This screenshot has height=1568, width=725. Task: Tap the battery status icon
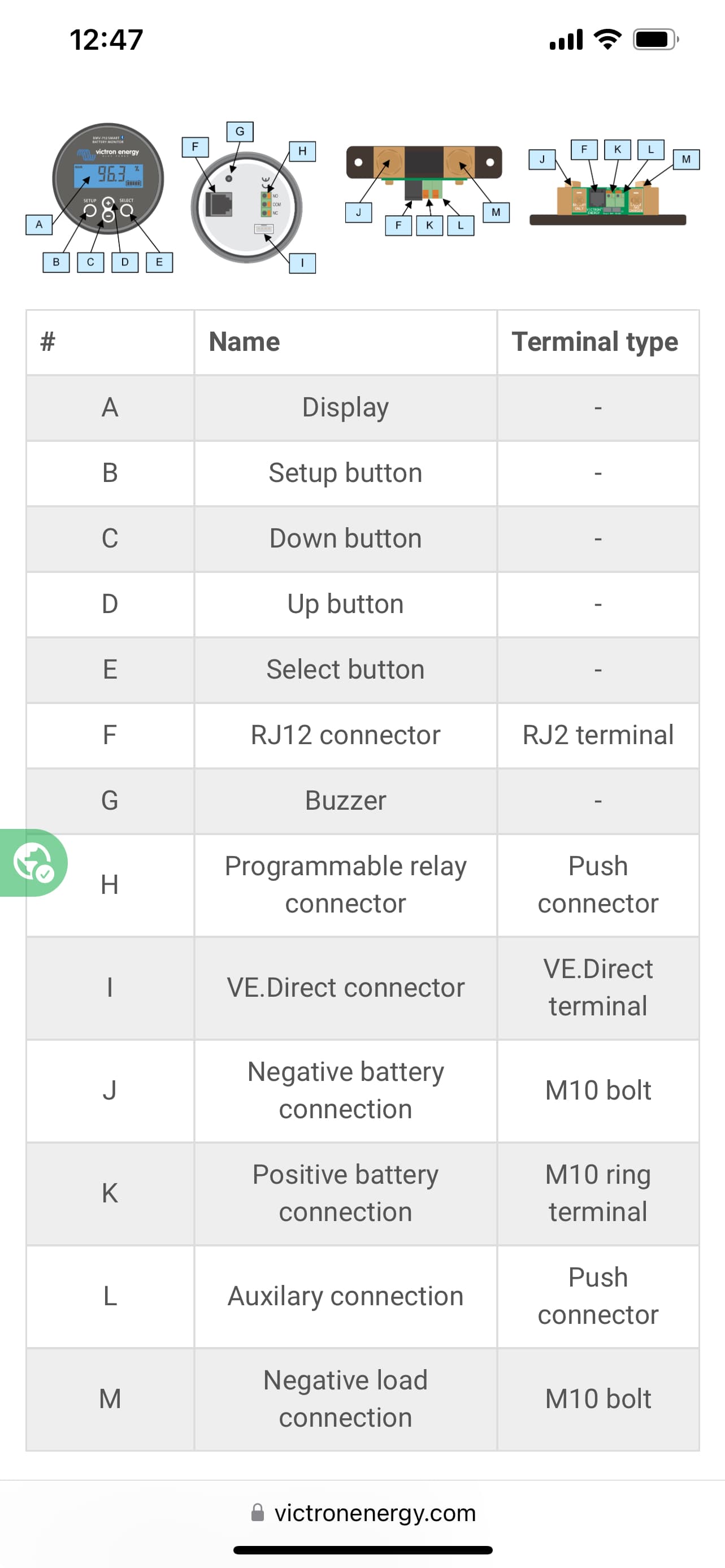pyautogui.click(x=656, y=40)
